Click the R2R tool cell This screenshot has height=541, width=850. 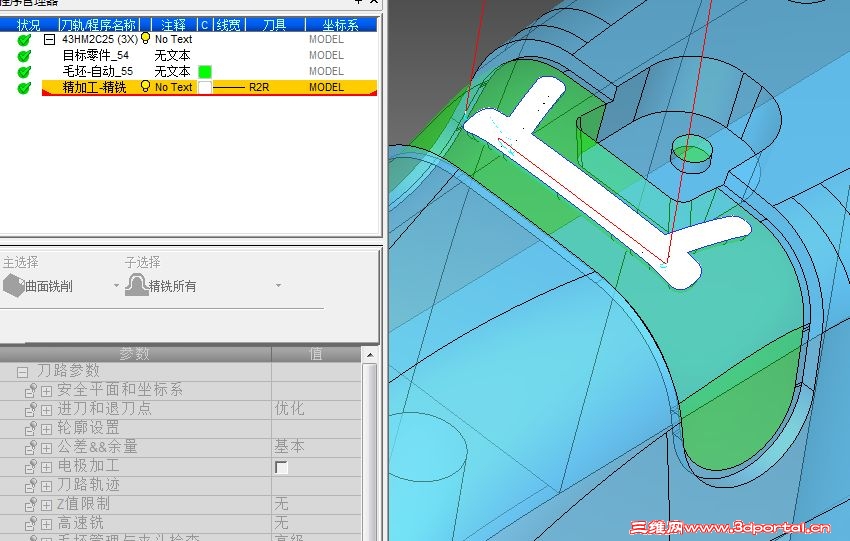pyautogui.click(x=259, y=87)
